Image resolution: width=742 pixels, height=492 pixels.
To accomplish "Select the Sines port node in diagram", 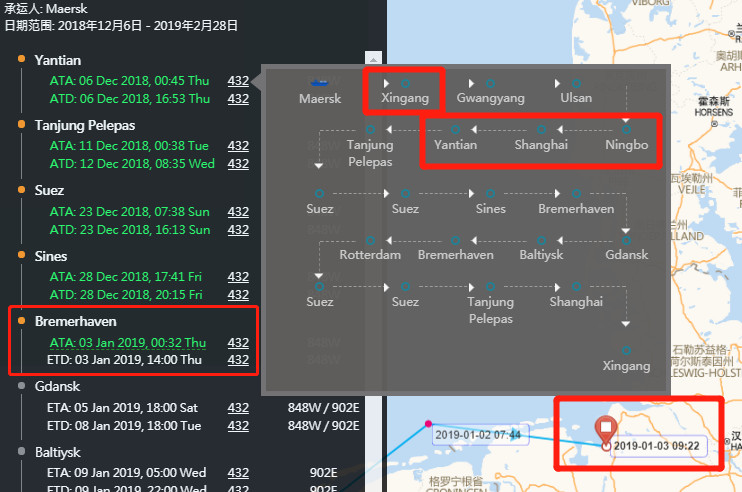I will click(491, 192).
